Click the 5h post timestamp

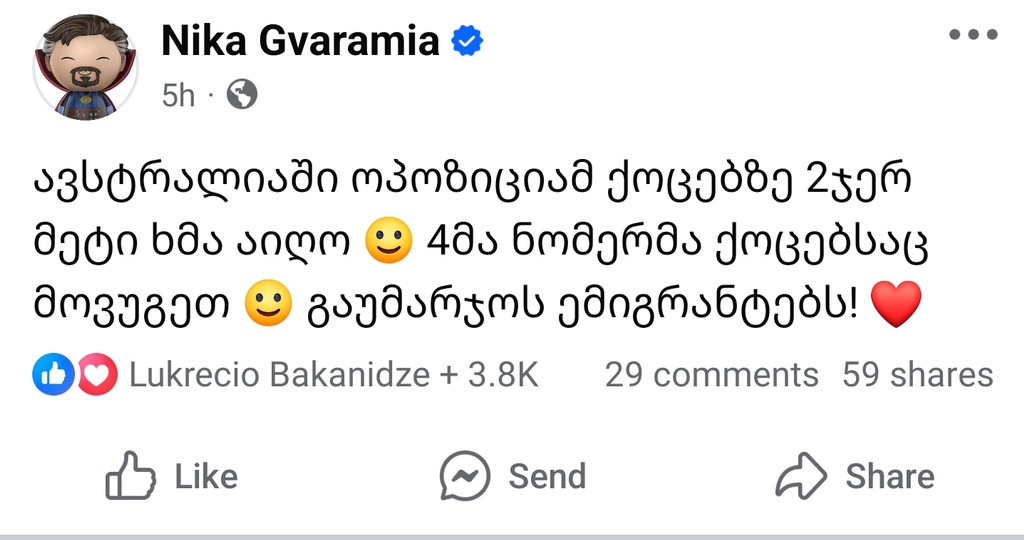tap(178, 95)
